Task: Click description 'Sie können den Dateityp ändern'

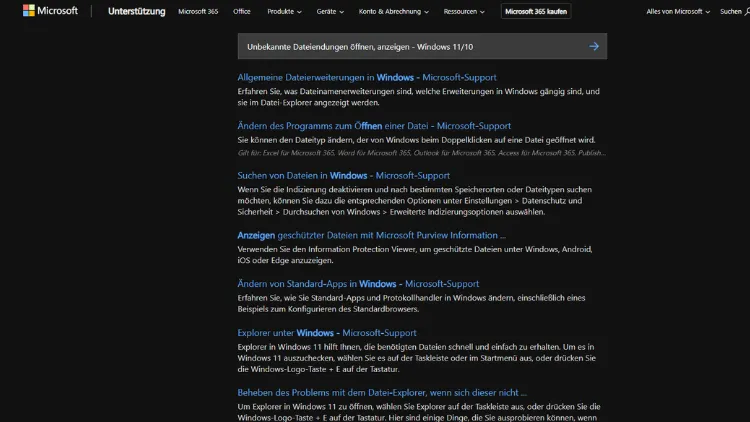Action: tap(416, 140)
